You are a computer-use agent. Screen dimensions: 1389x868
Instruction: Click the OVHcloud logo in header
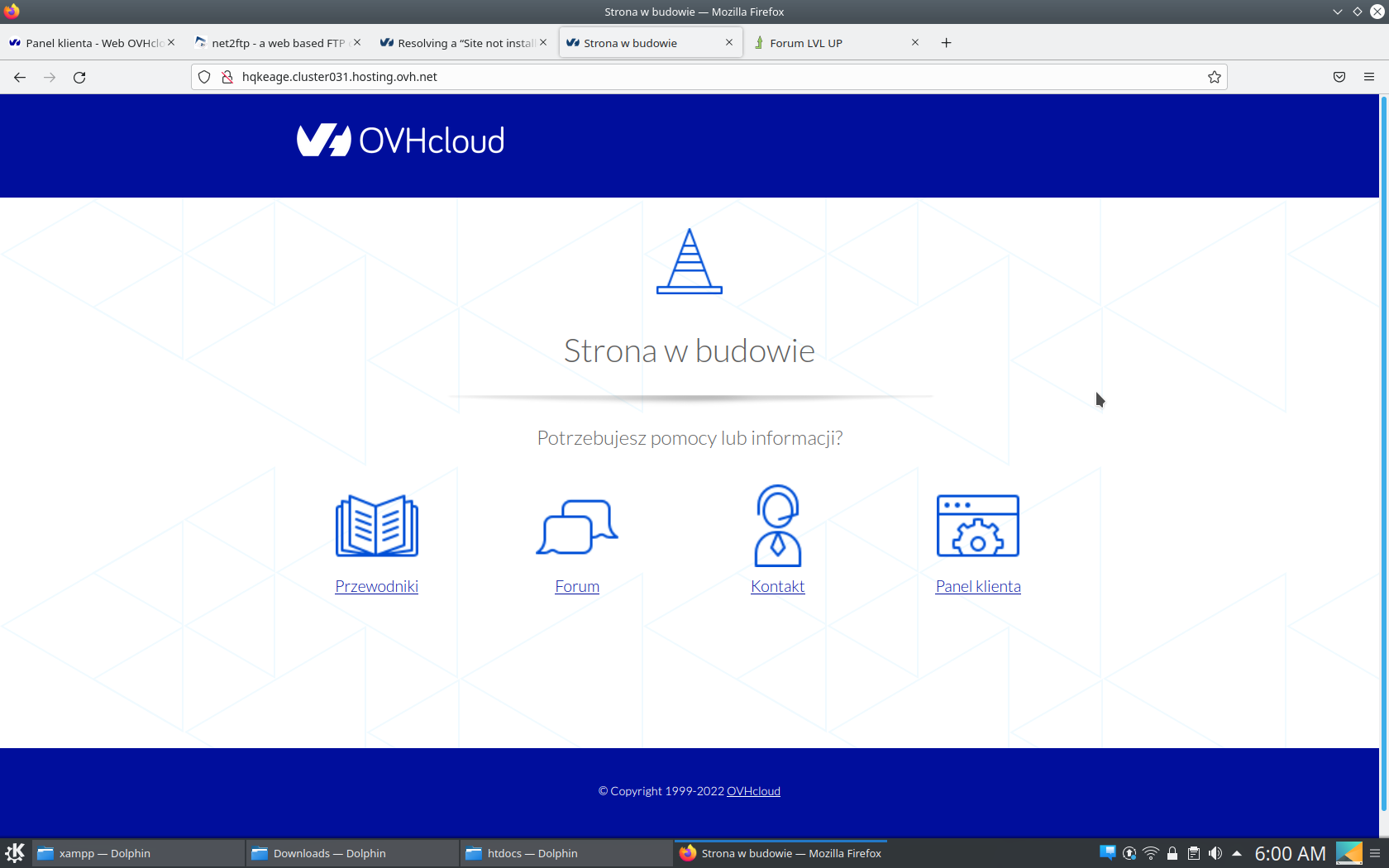click(401, 141)
